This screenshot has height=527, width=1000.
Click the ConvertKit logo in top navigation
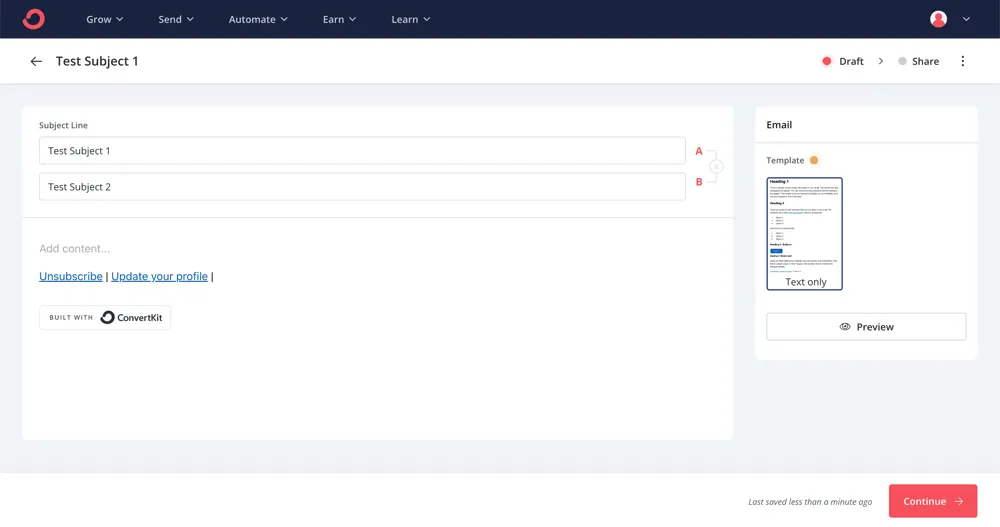tap(33, 19)
